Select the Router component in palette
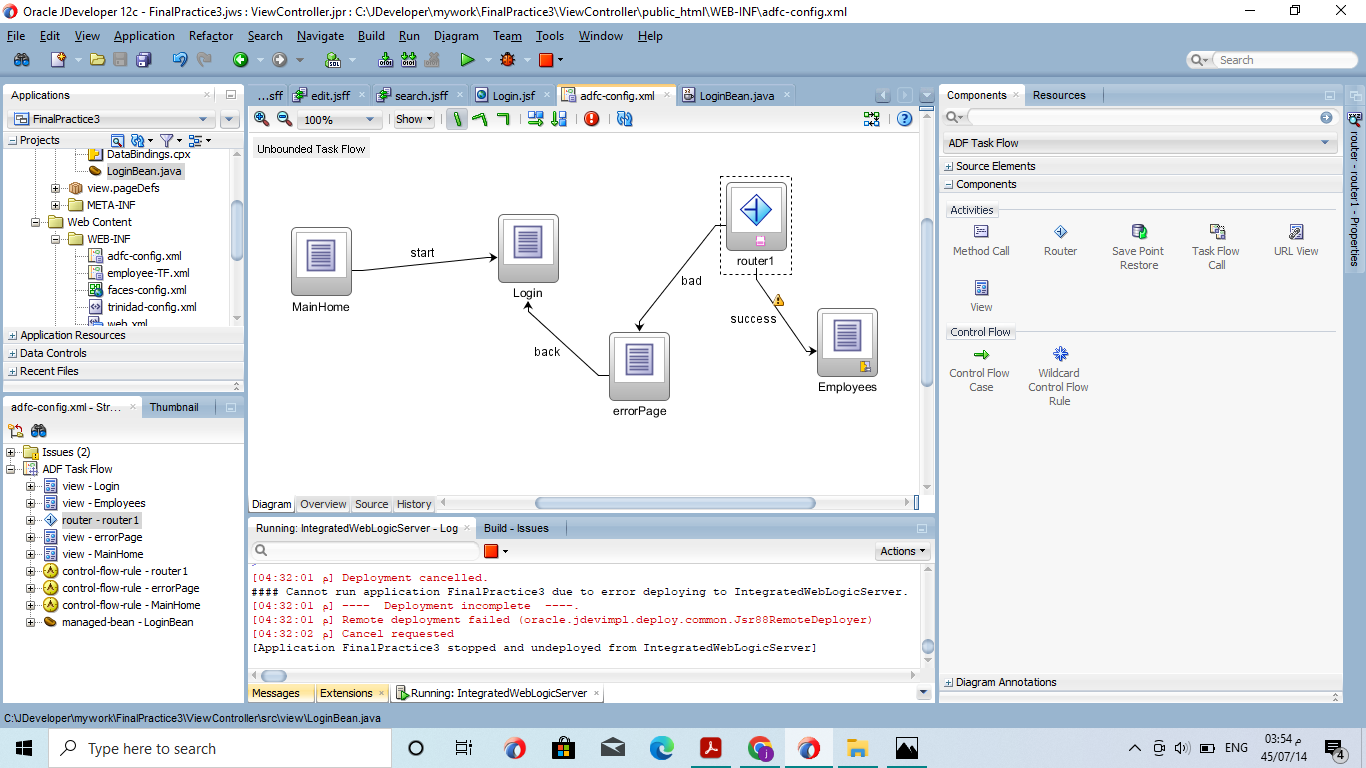 pos(1060,240)
